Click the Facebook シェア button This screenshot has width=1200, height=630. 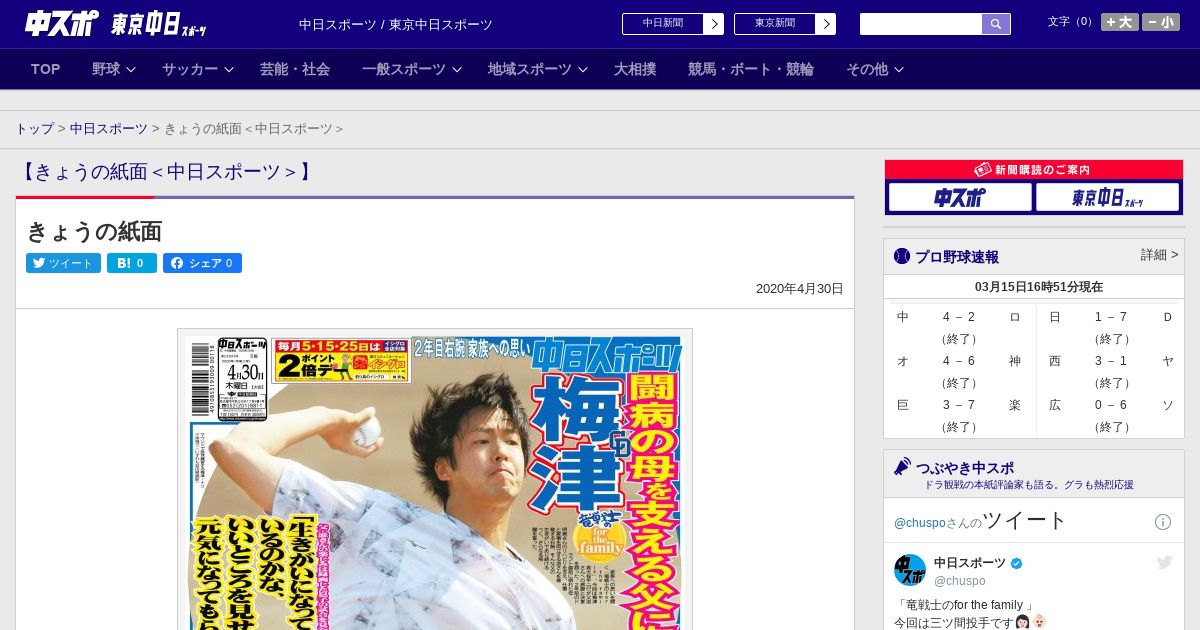coord(202,263)
